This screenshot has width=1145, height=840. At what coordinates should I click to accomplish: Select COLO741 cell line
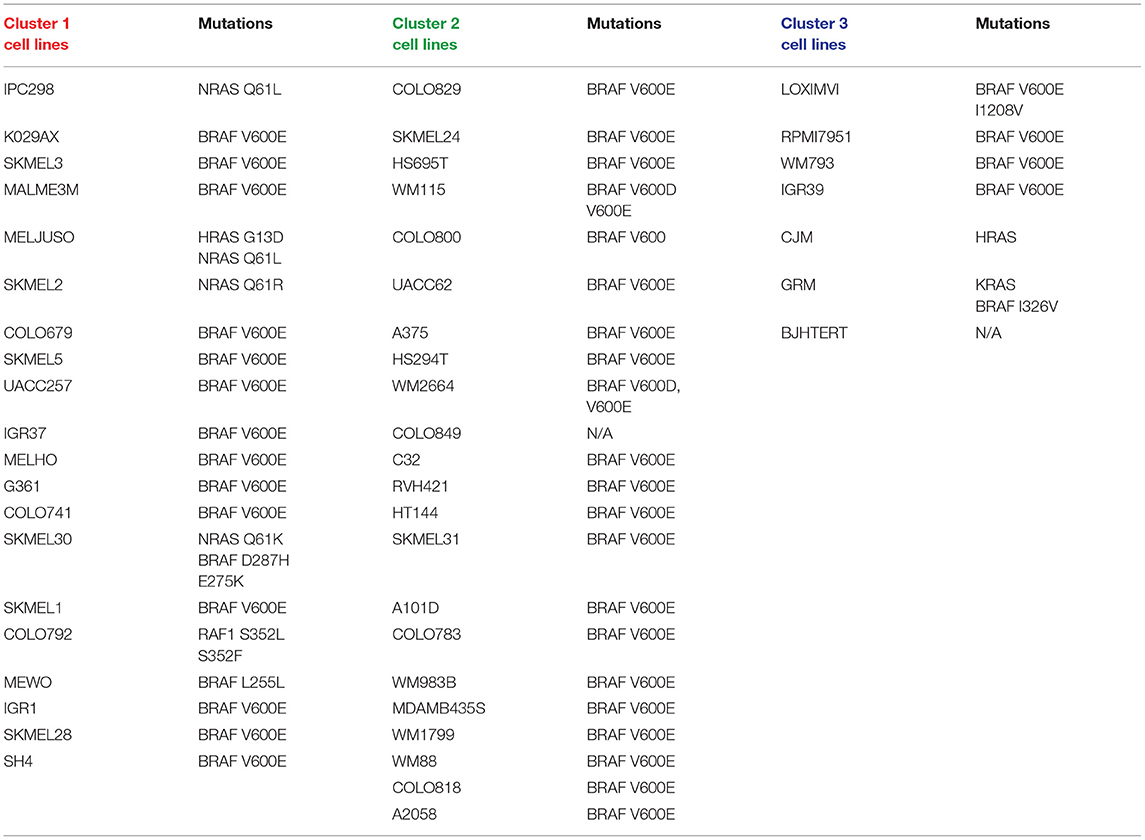pos(37,513)
